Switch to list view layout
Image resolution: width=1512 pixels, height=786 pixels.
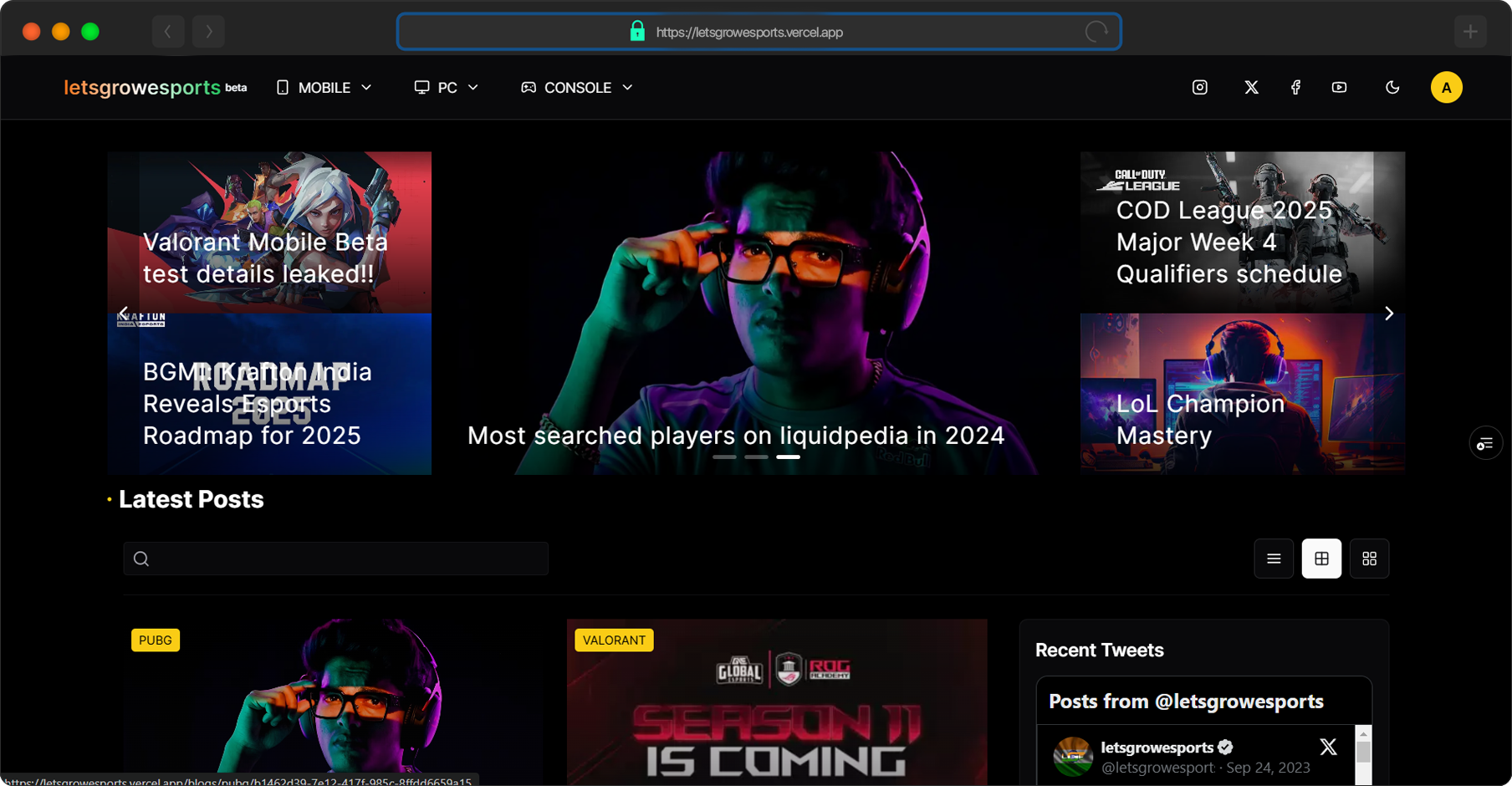pos(1274,559)
